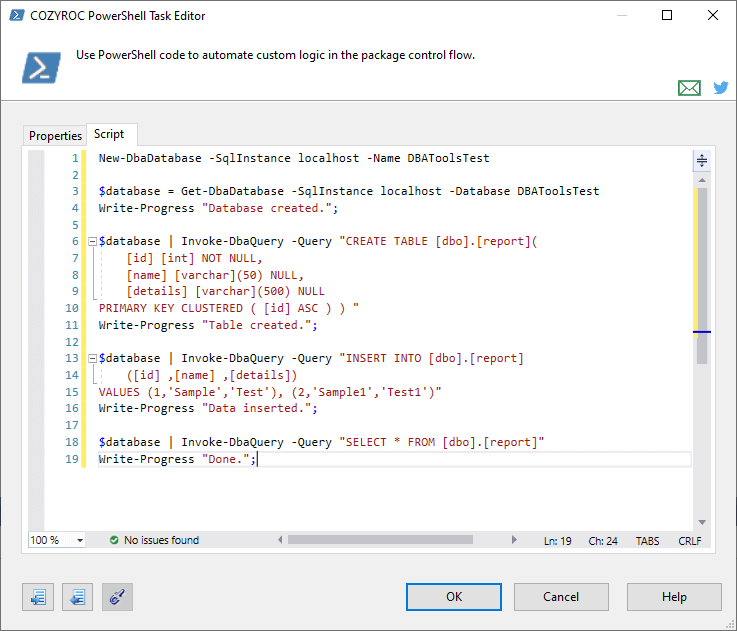Screen dimensions: 737x631
Task: Click the second export script icon button
Action: coord(78,597)
